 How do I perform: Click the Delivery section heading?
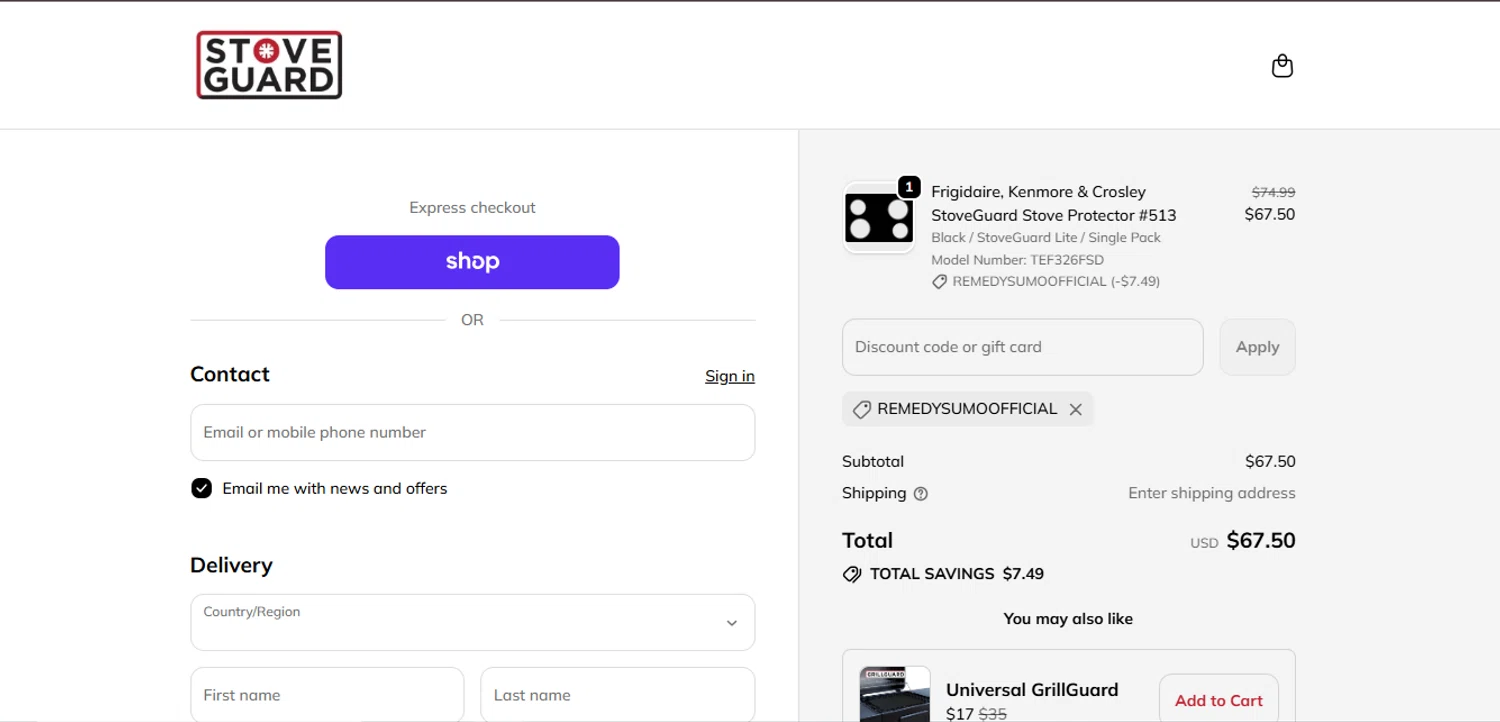click(231, 565)
